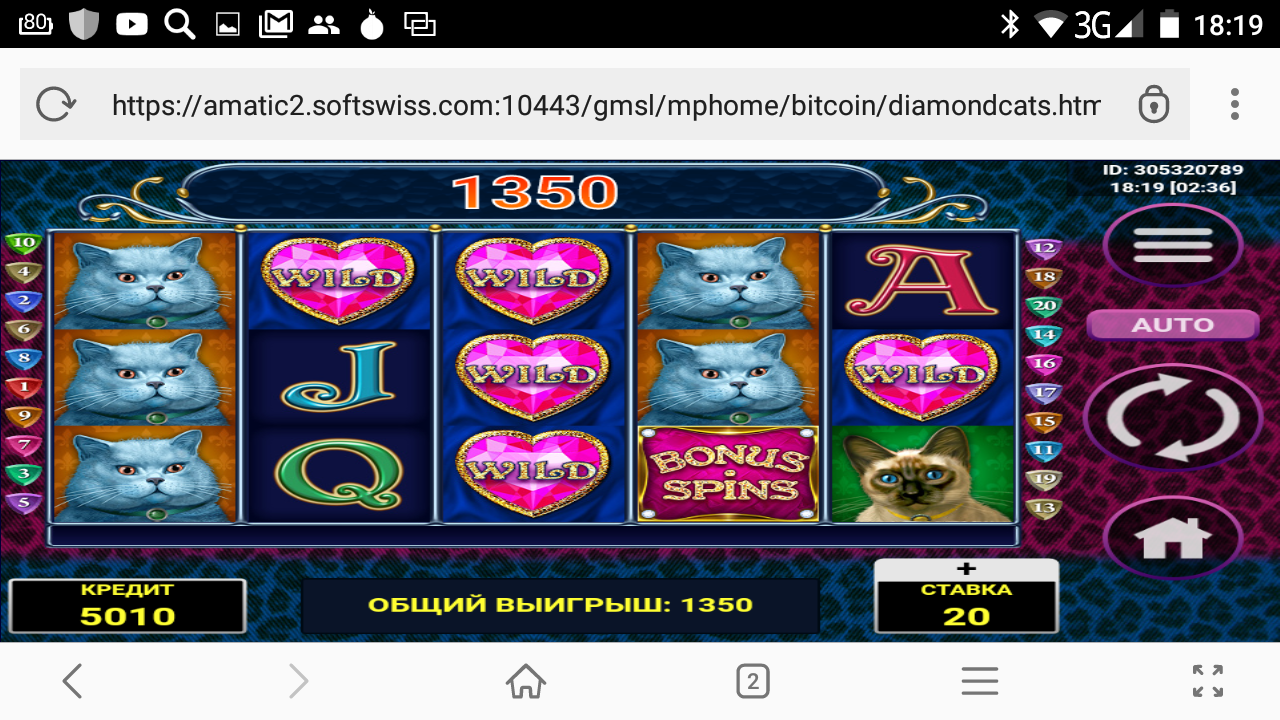
Task: Open browser three-dot overflow menu
Action: coord(1235,104)
